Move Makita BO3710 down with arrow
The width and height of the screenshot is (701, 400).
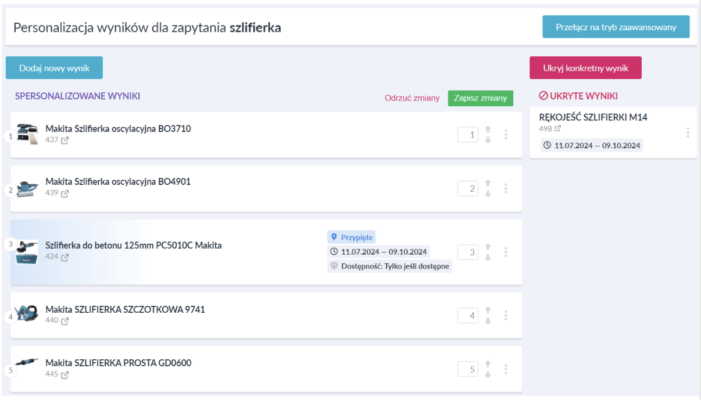pyautogui.click(x=488, y=140)
